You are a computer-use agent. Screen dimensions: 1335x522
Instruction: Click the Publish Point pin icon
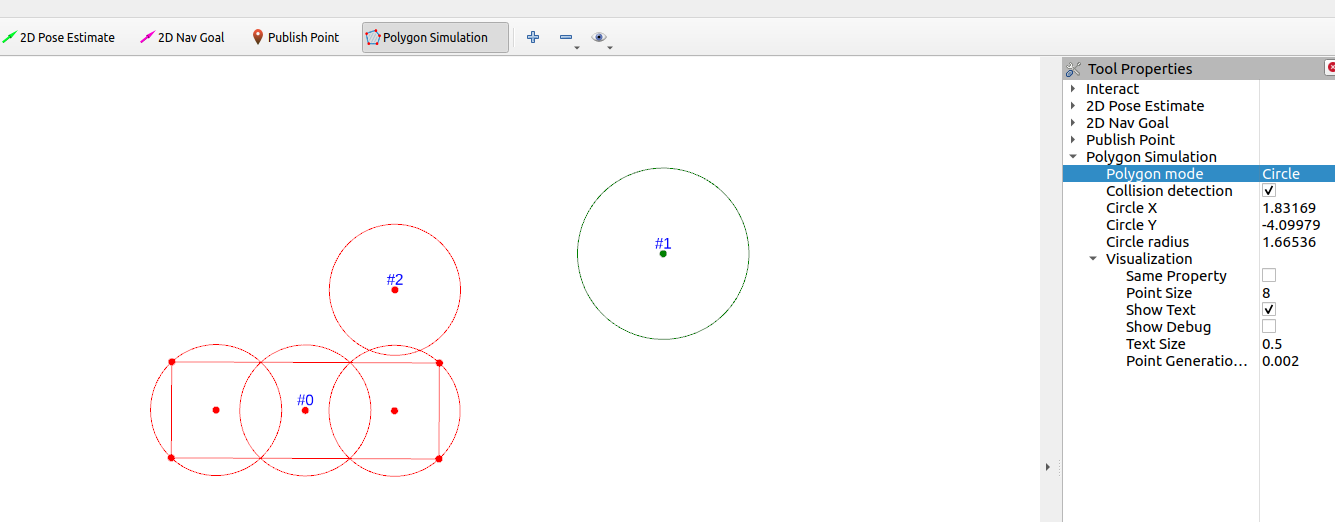[258, 37]
